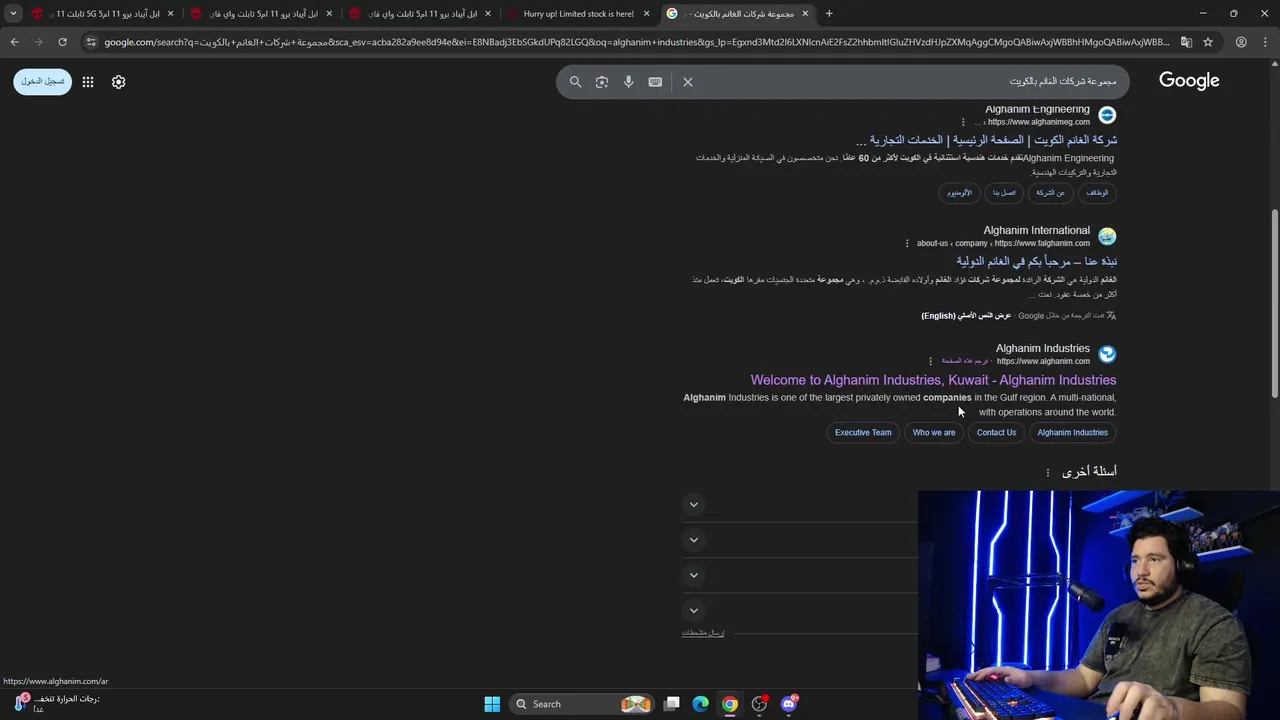Launch Microsoft Edge from the taskbar

701,704
